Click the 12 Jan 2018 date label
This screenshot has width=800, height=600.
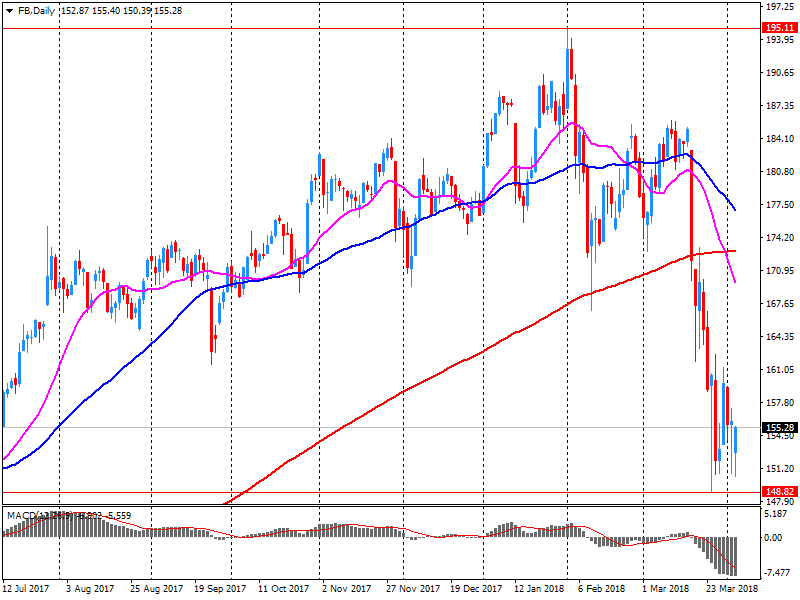pyautogui.click(x=540, y=588)
